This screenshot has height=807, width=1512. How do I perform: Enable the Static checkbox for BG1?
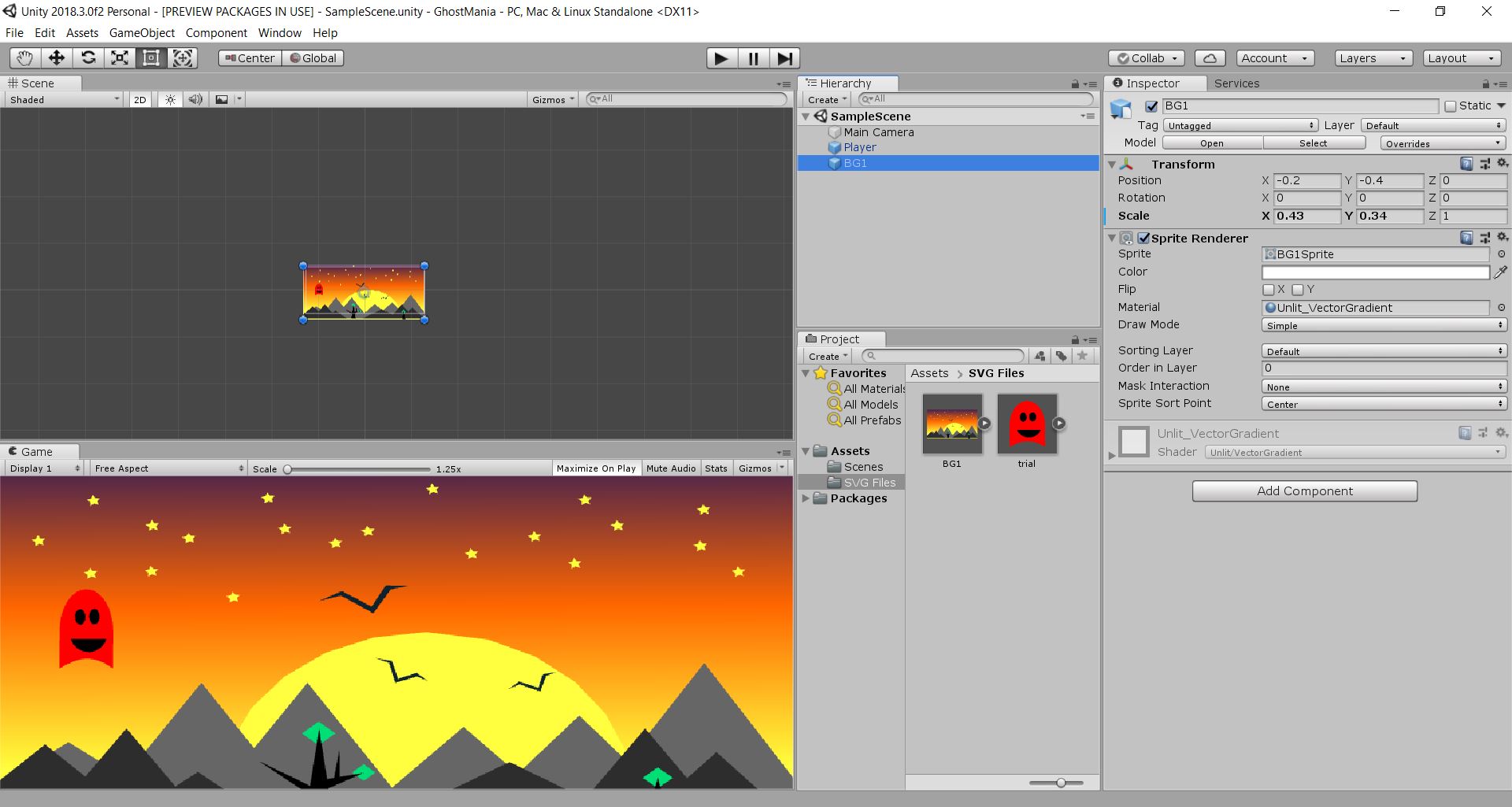[1450, 106]
